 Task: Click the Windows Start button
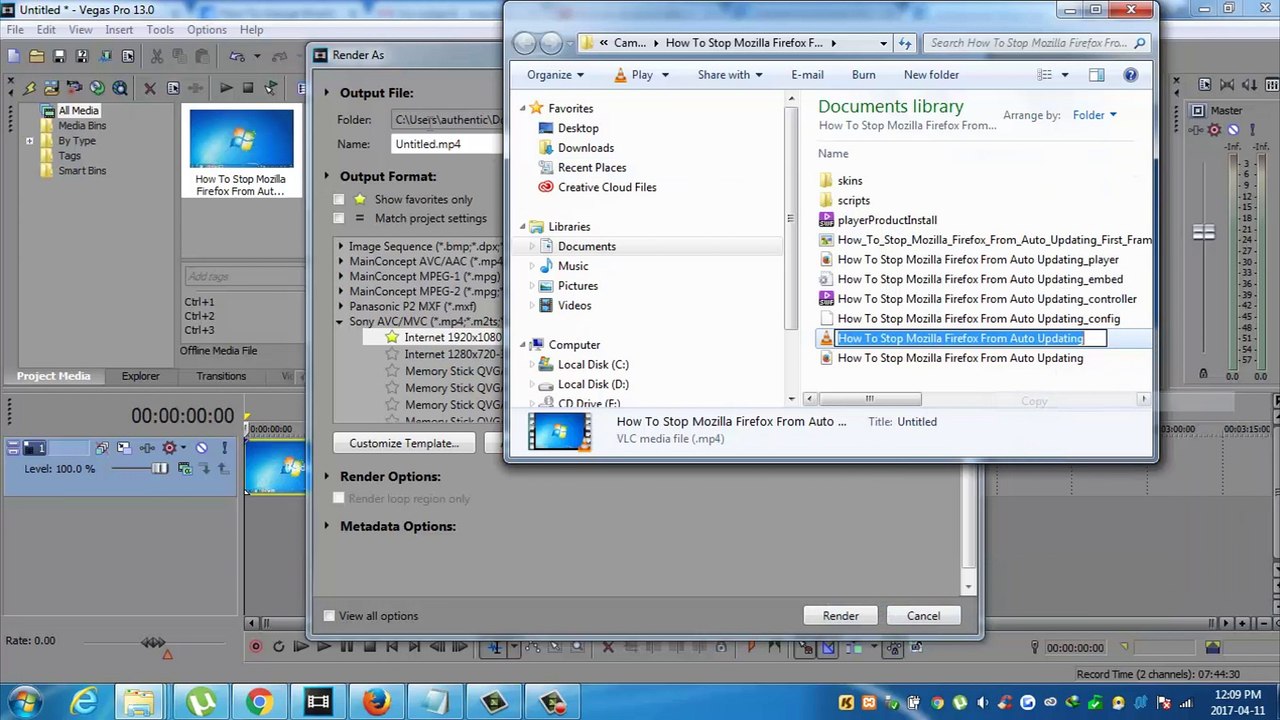[x=25, y=702]
